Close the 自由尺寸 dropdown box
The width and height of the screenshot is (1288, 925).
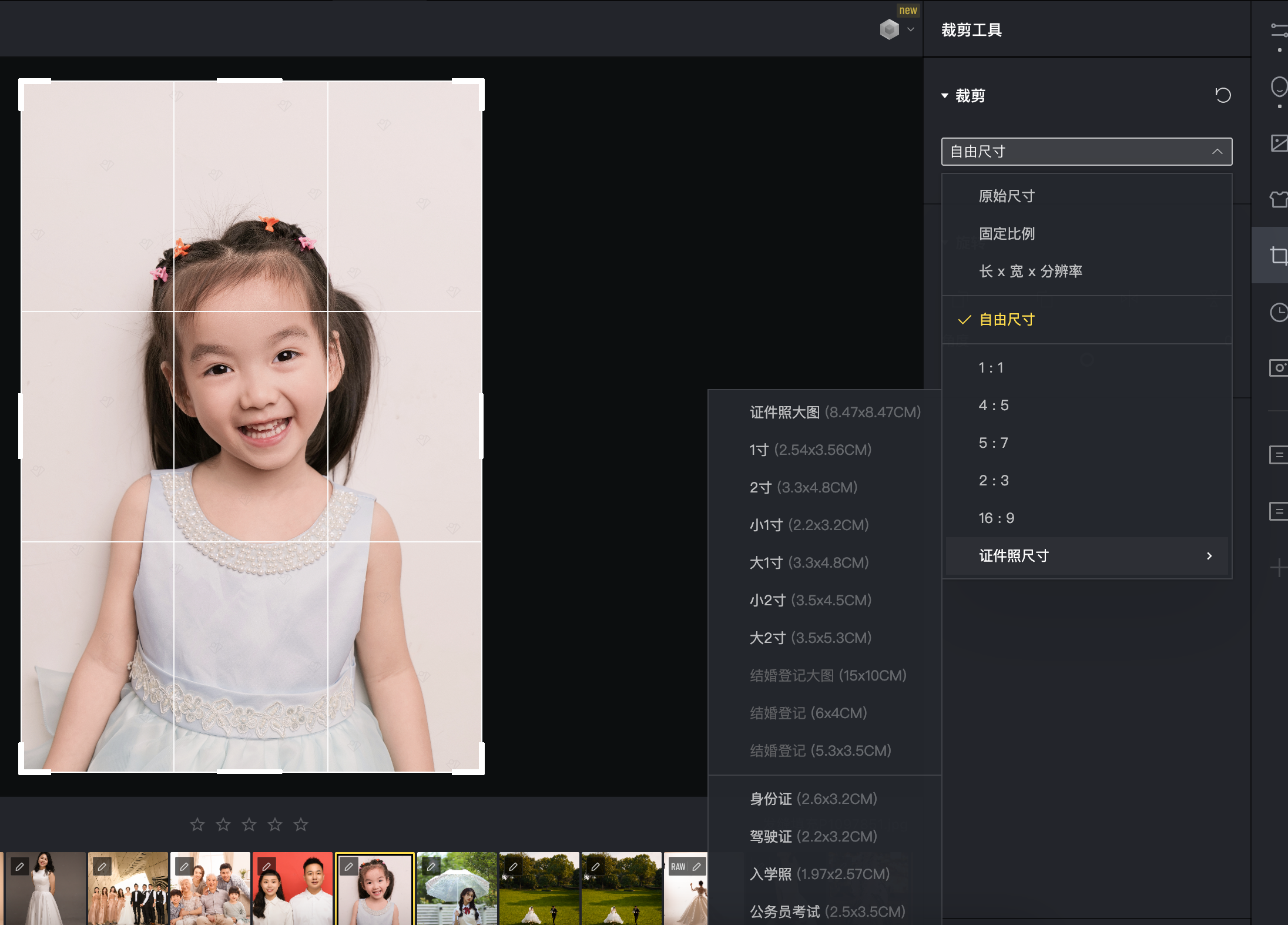click(1086, 152)
